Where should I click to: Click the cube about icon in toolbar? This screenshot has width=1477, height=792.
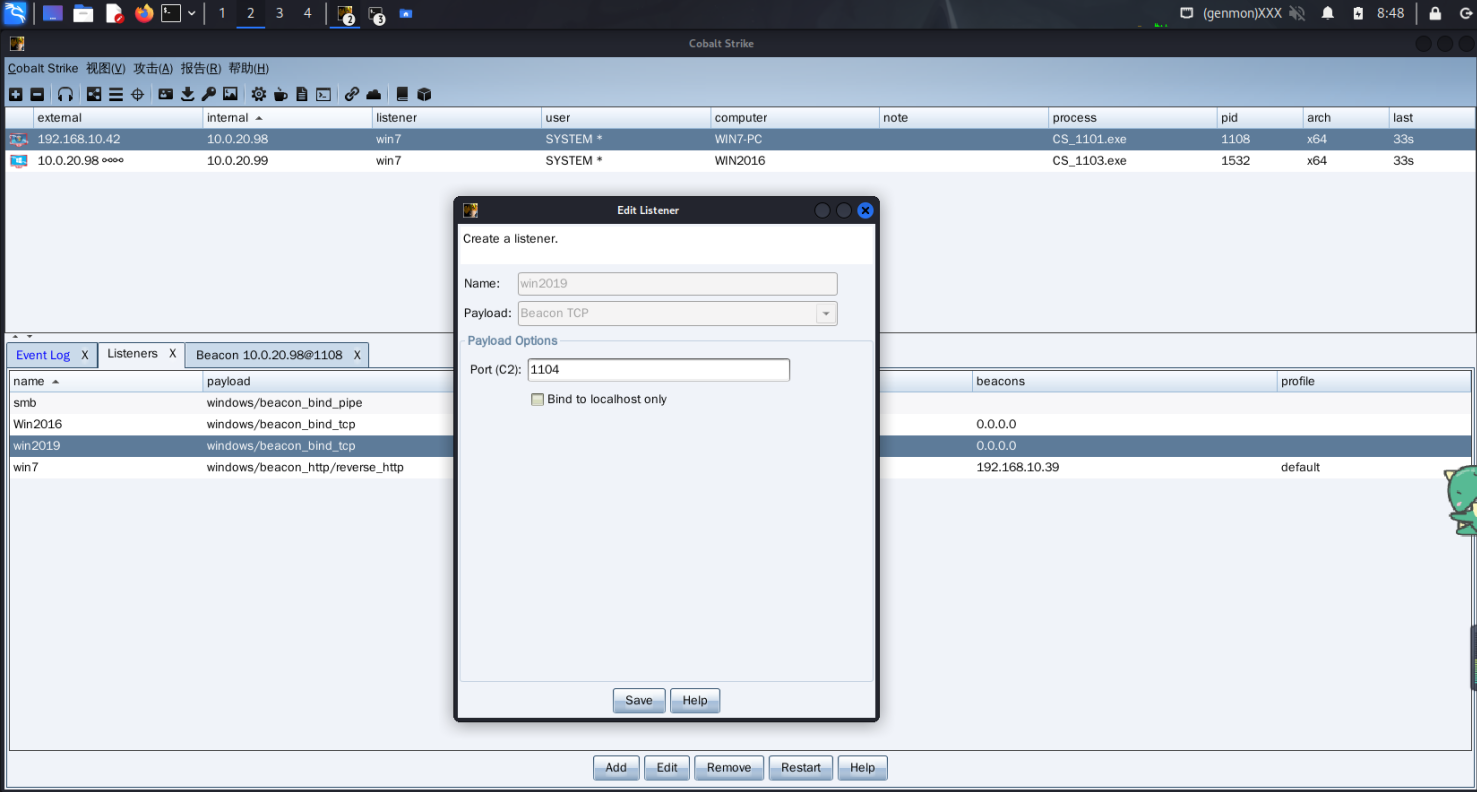[x=424, y=94]
